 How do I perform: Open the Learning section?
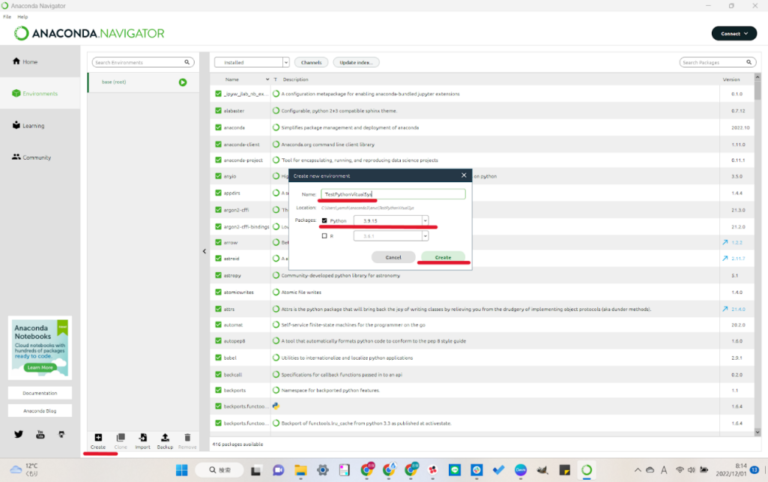tap(33, 125)
